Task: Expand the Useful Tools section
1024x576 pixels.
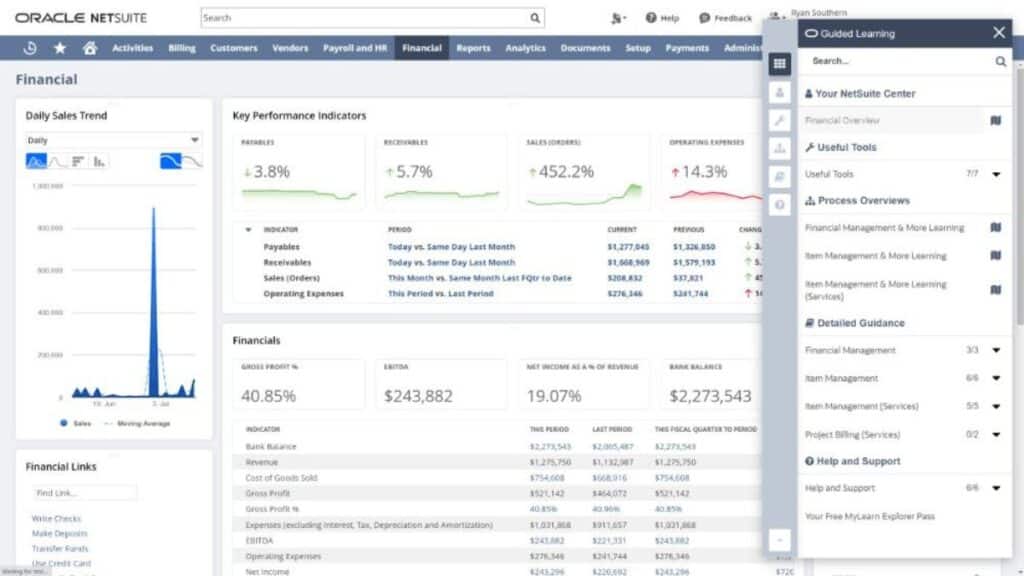Action: coord(994,173)
